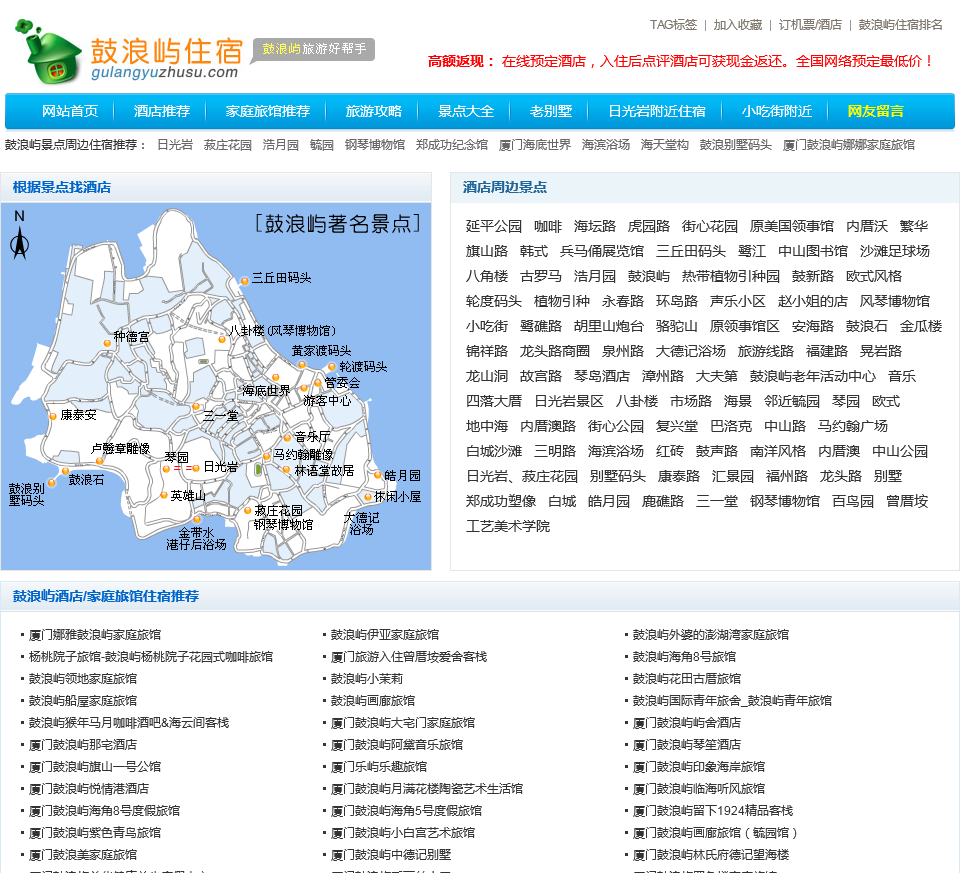Viewport: 960px width, 873px height.
Task: Open 鼓浪屿伊亚家庭旅馆 listing
Action: [384, 634]
